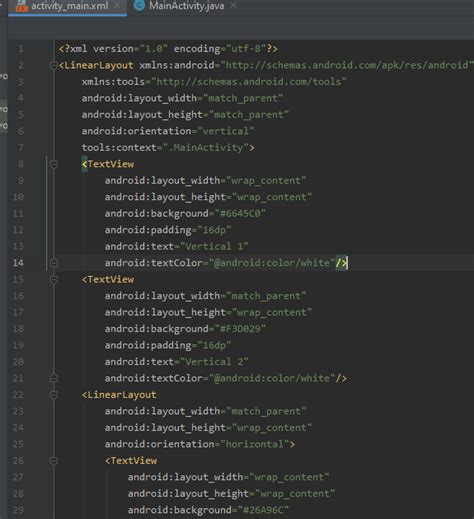Click the text value "Vertical 2"
The width and height of the screenshot is (474, 519).
coord(214,362)
